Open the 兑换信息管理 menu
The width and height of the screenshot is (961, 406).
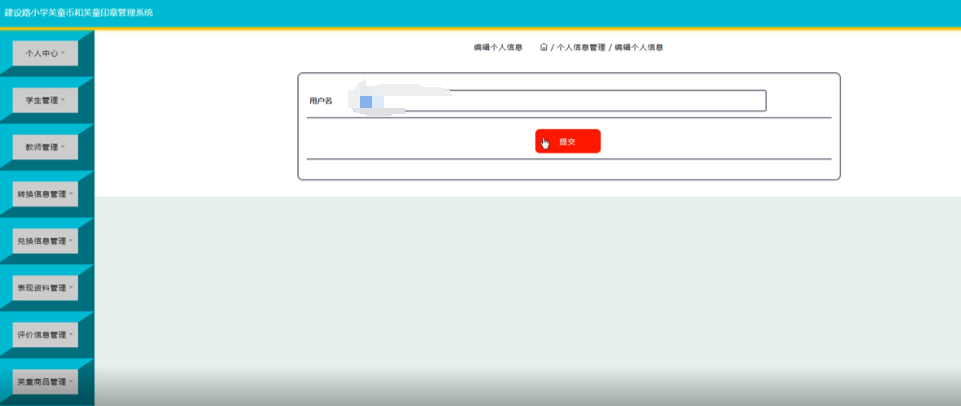pos(45,241)
